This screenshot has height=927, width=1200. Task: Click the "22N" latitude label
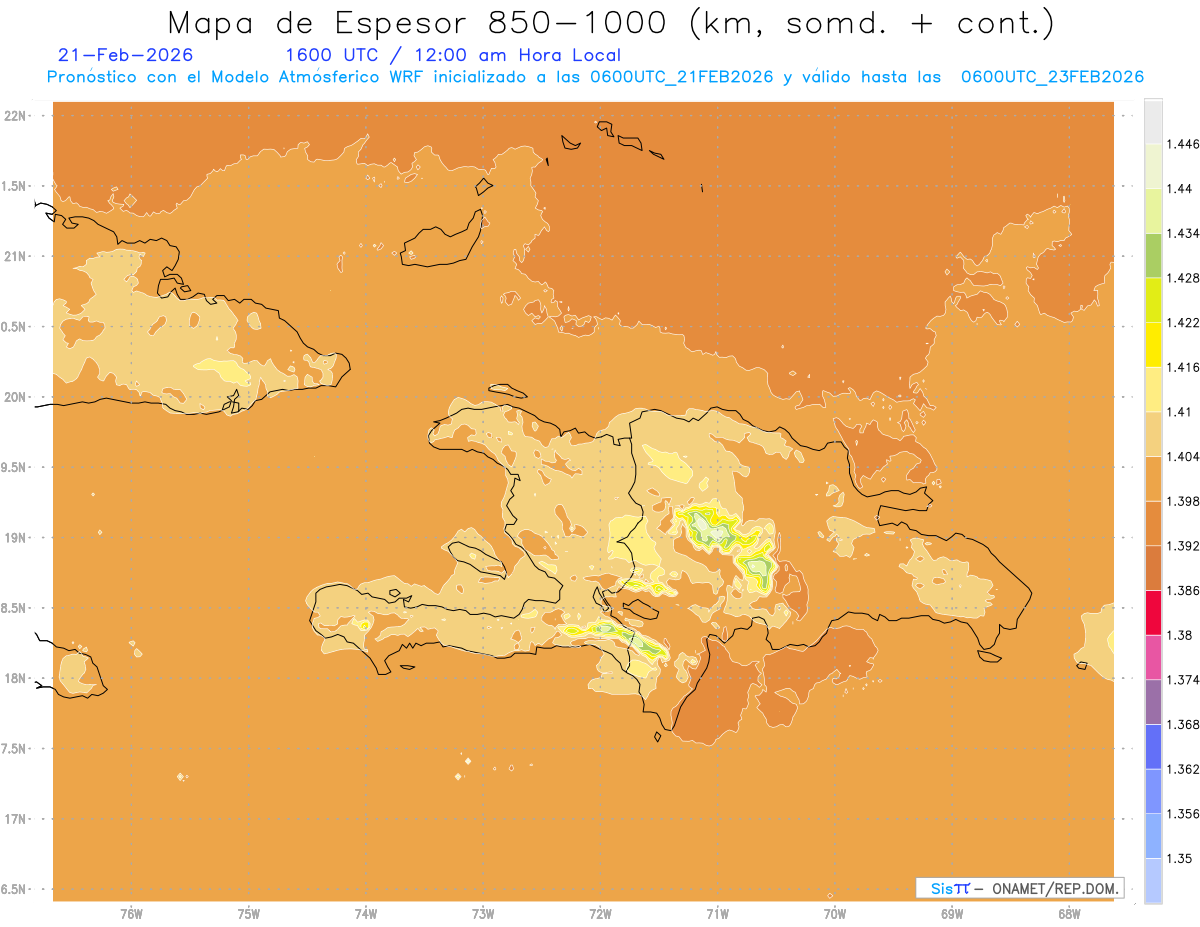point(16,116)
